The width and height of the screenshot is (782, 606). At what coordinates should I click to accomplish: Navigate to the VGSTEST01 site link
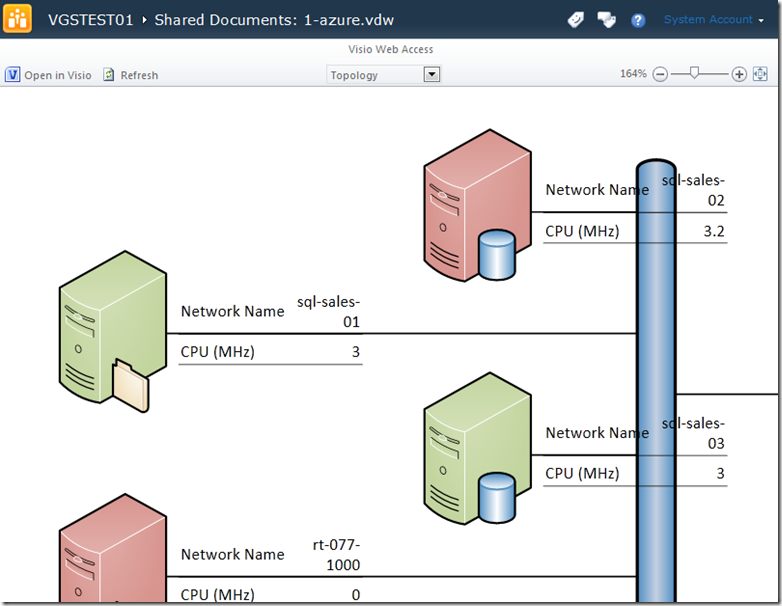click(x=91, y=20)
